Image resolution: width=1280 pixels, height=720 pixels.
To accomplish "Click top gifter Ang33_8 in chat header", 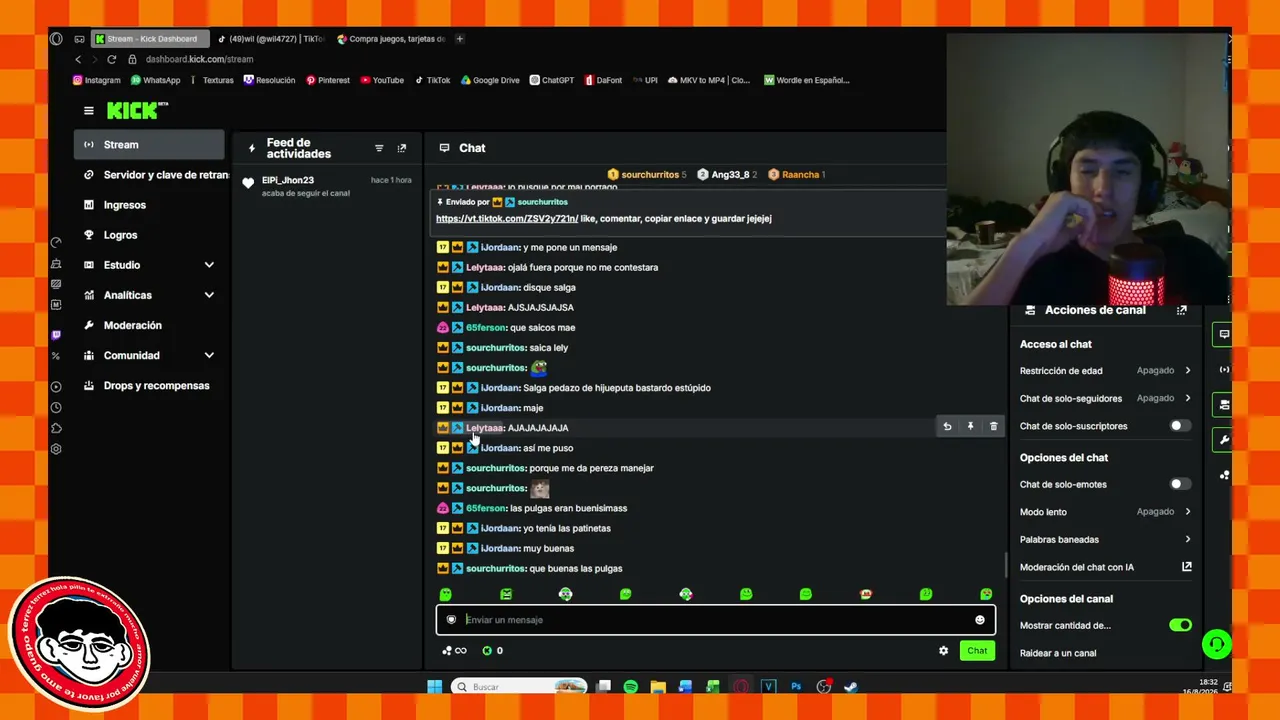I will (x=728, y=175).
